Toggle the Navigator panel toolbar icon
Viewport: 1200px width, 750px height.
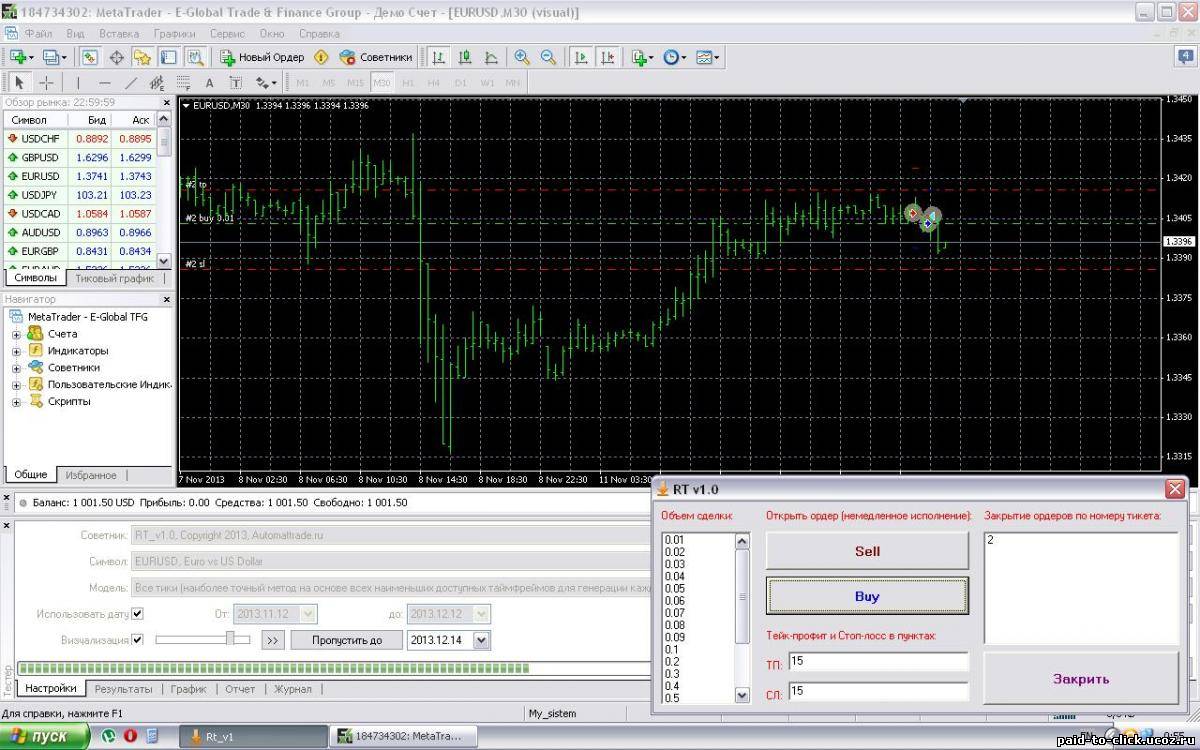point(142,57)
